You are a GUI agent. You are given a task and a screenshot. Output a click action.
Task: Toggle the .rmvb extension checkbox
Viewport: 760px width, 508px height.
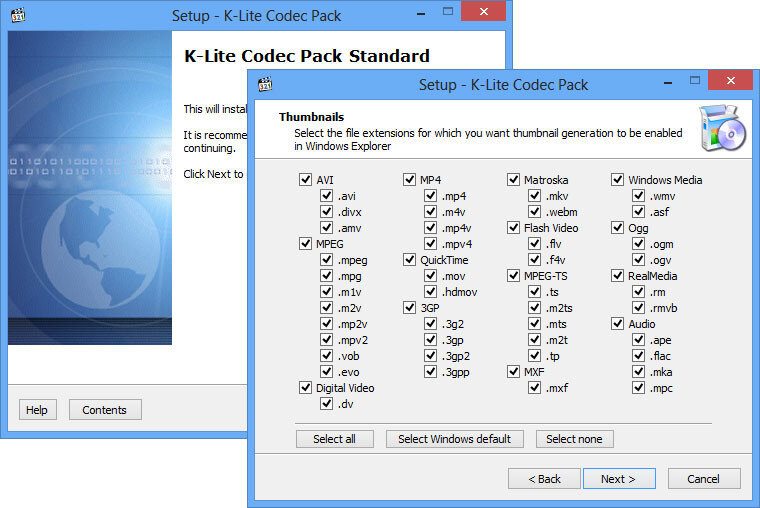639,308
